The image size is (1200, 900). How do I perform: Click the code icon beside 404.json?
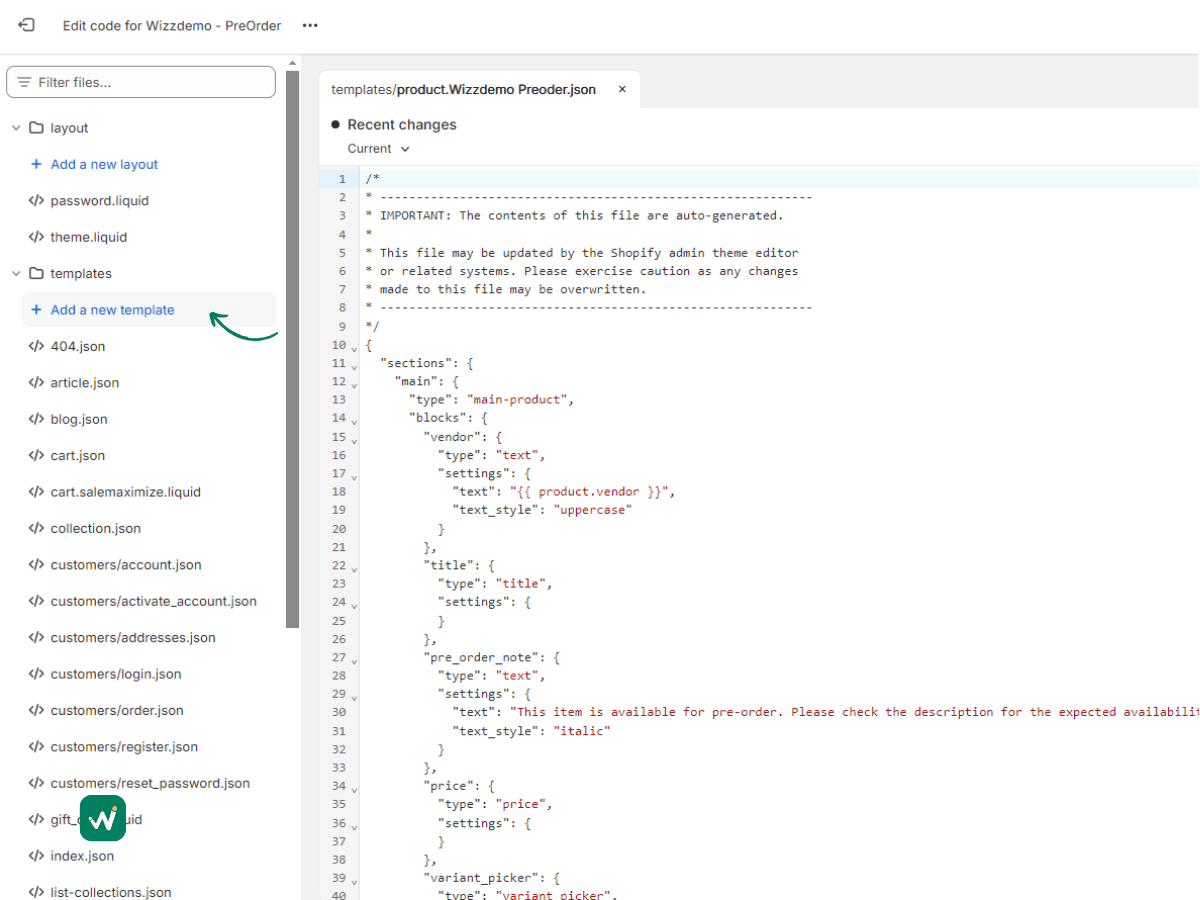(36, 346)
